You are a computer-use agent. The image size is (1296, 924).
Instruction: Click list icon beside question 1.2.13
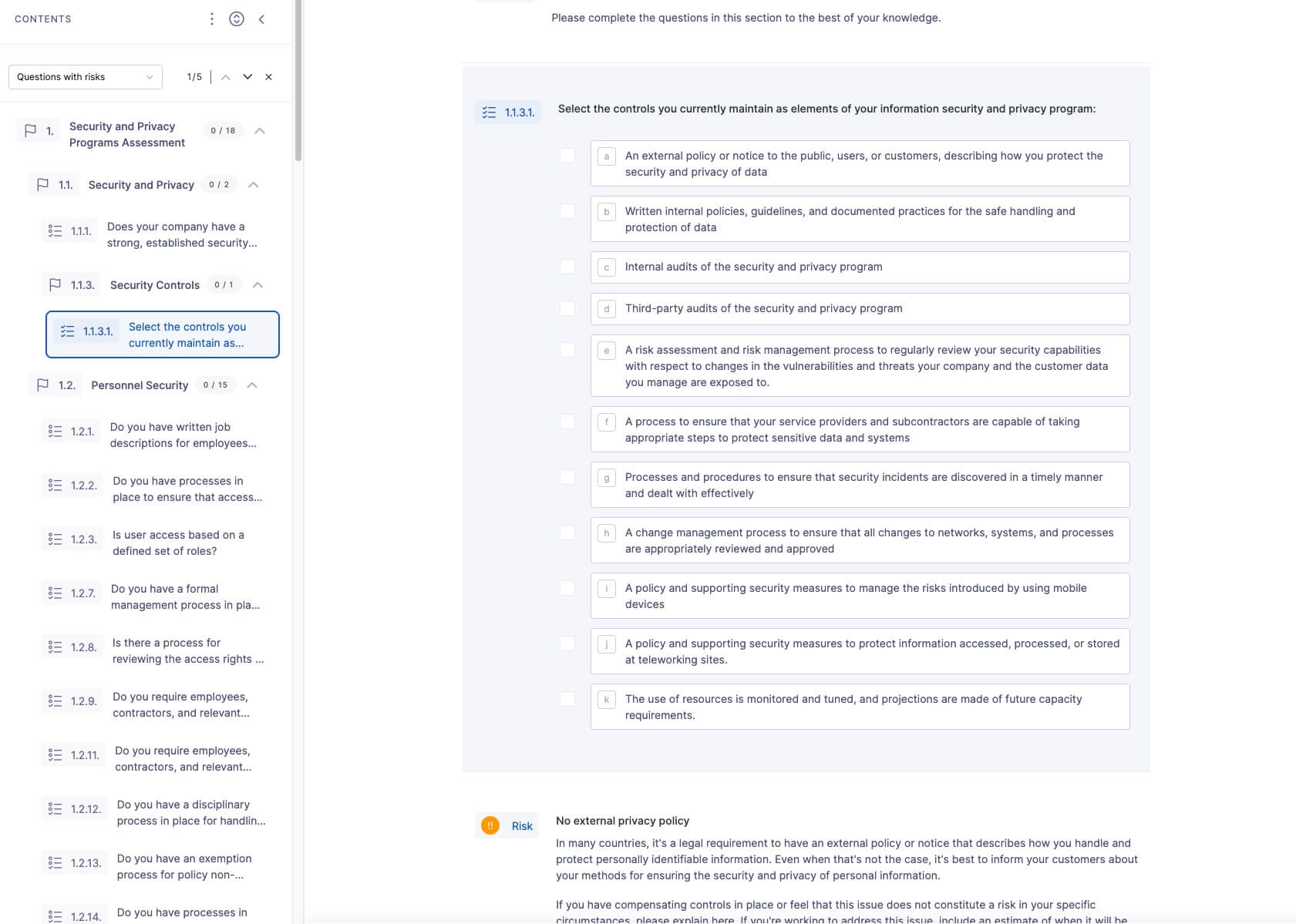[55, 863]
